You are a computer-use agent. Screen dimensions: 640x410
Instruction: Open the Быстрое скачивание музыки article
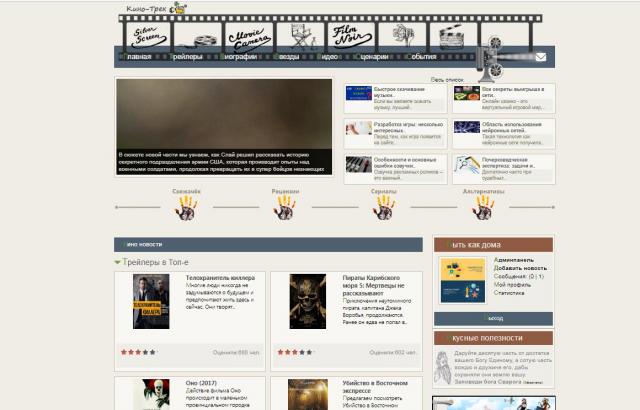tap(399, 92)
